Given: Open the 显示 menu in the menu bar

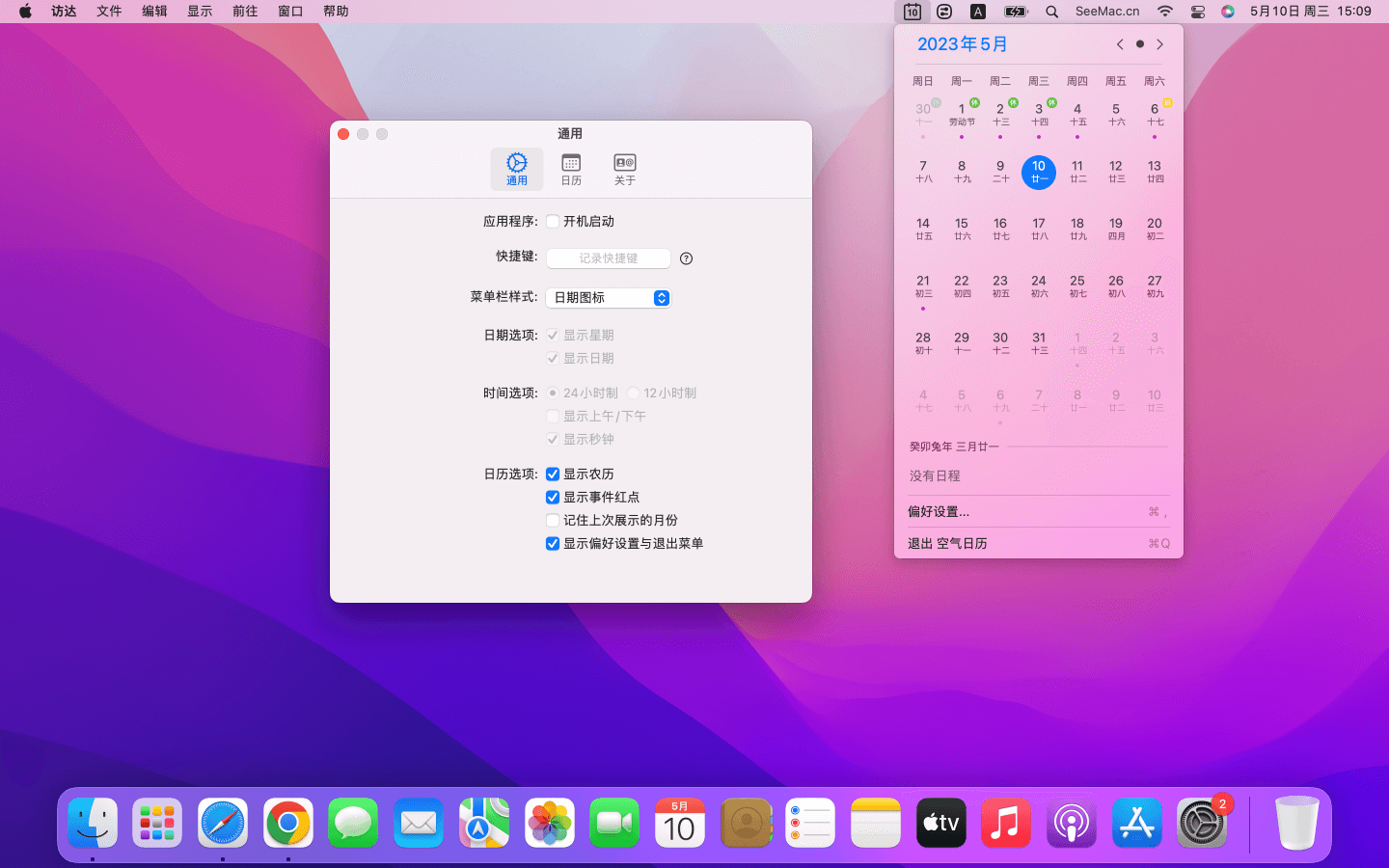Looking at the screenshot, I should point(200,12).
